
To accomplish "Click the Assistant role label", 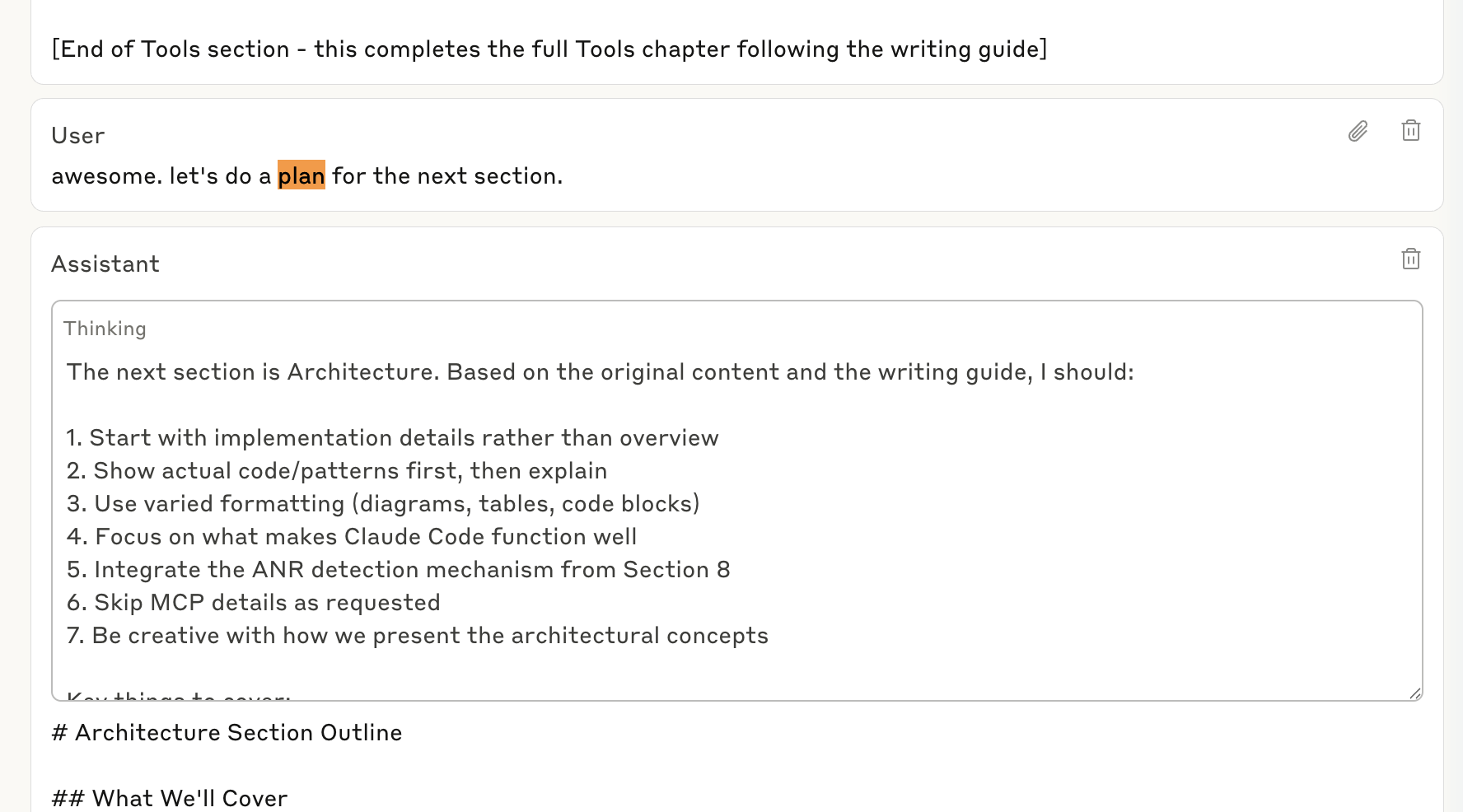I will 105,264.
